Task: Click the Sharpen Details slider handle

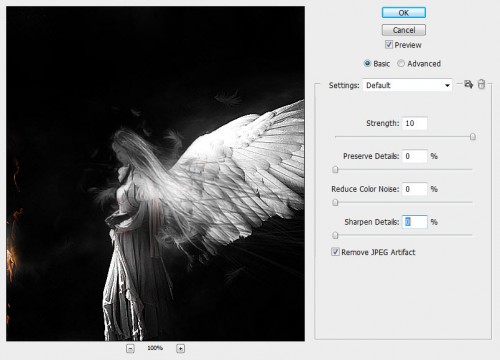Action: (x=335, y=235)
